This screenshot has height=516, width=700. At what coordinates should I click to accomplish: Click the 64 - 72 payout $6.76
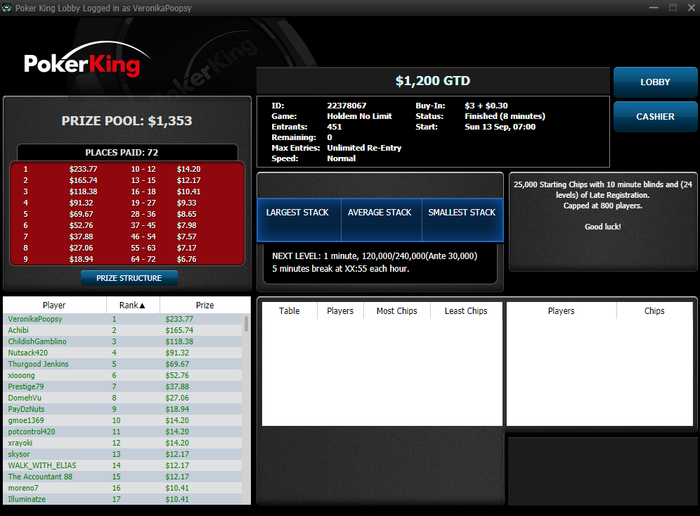coord(186,259)
